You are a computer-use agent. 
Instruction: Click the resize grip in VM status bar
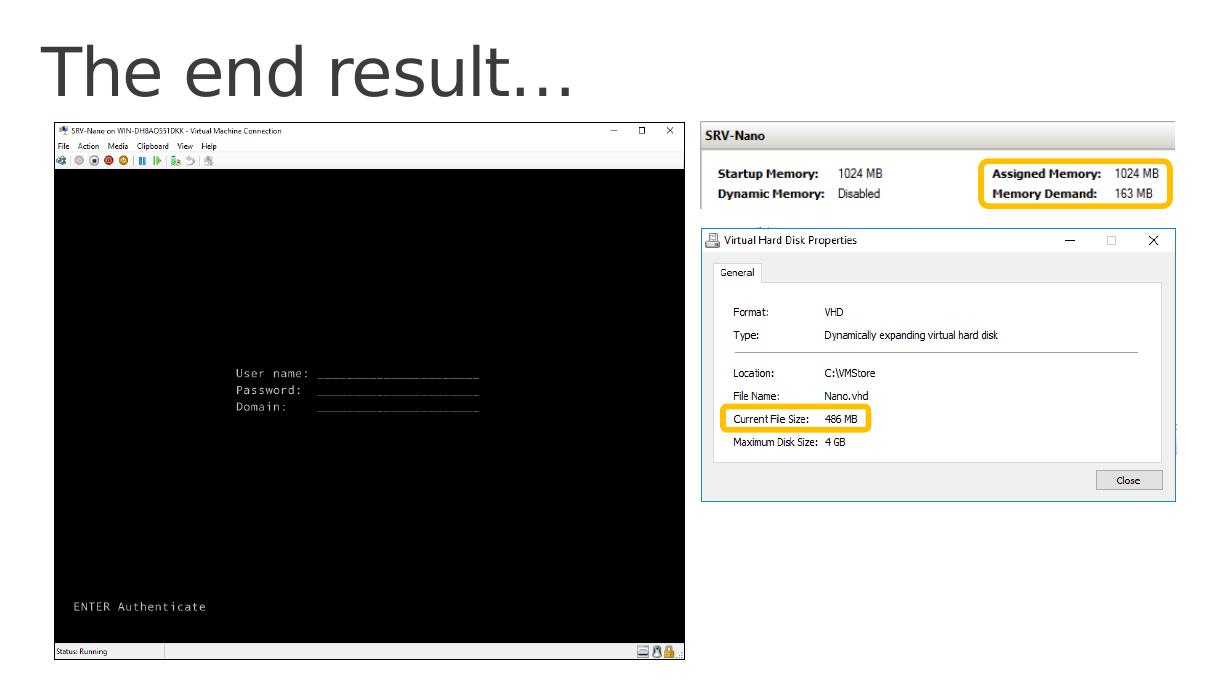pyautogui.click(x=680, y=654)
